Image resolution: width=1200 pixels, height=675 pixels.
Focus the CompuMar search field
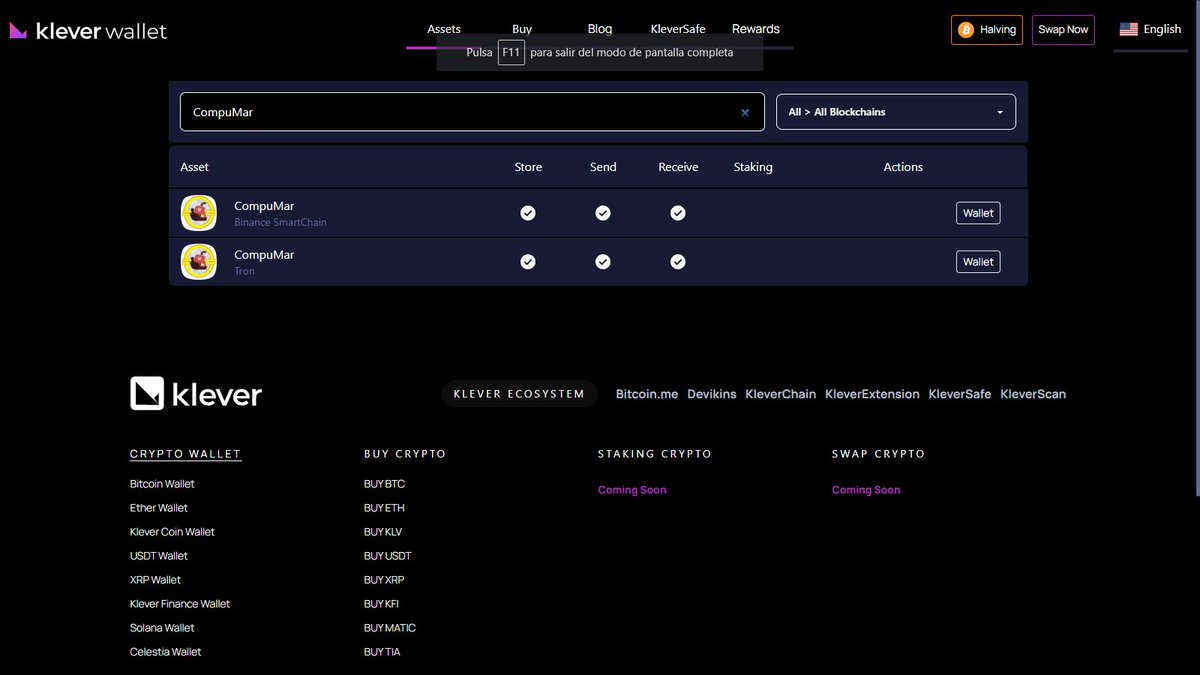472,112
